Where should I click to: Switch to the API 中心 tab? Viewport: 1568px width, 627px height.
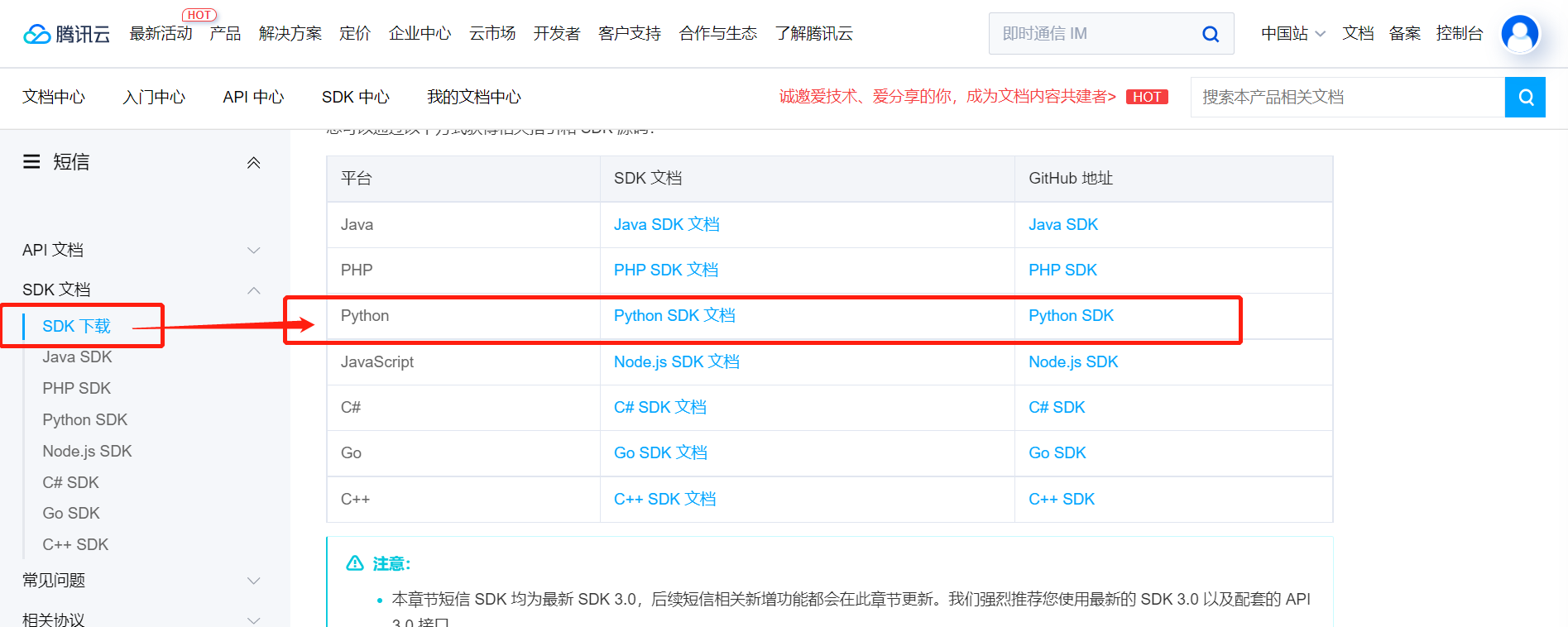pos(253,97)
